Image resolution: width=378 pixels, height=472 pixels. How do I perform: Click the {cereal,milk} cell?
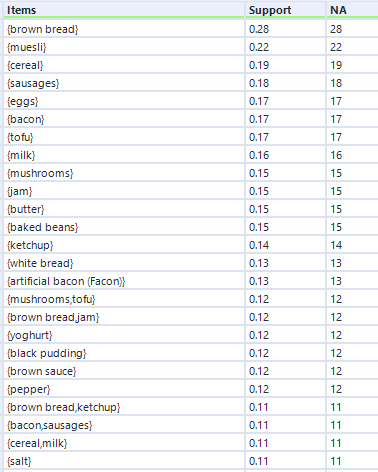[124, 443]
